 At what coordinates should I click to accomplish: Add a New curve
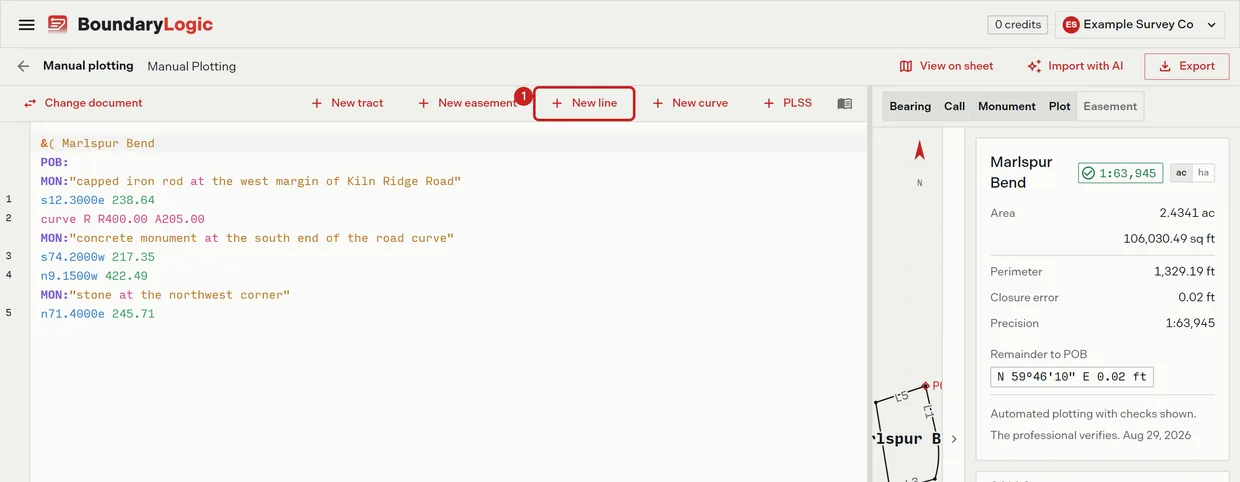690,103
